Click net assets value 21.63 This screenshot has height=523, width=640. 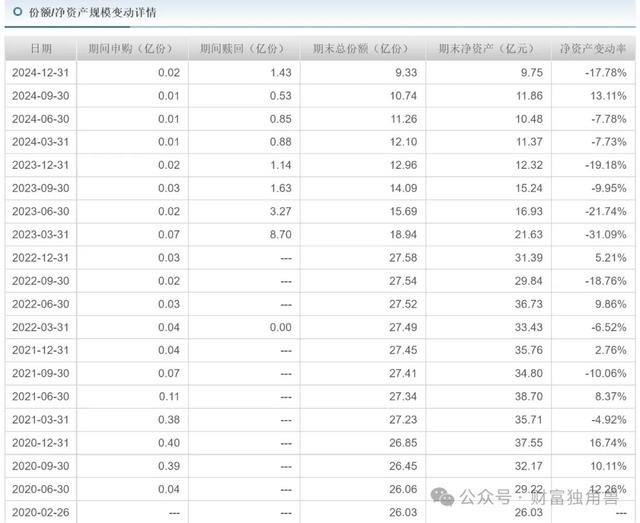coord(529,235)
